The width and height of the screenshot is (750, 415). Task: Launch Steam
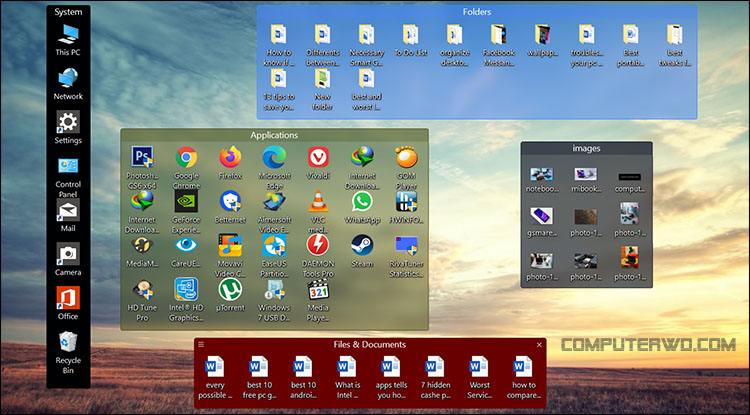(x=362, y=245)
